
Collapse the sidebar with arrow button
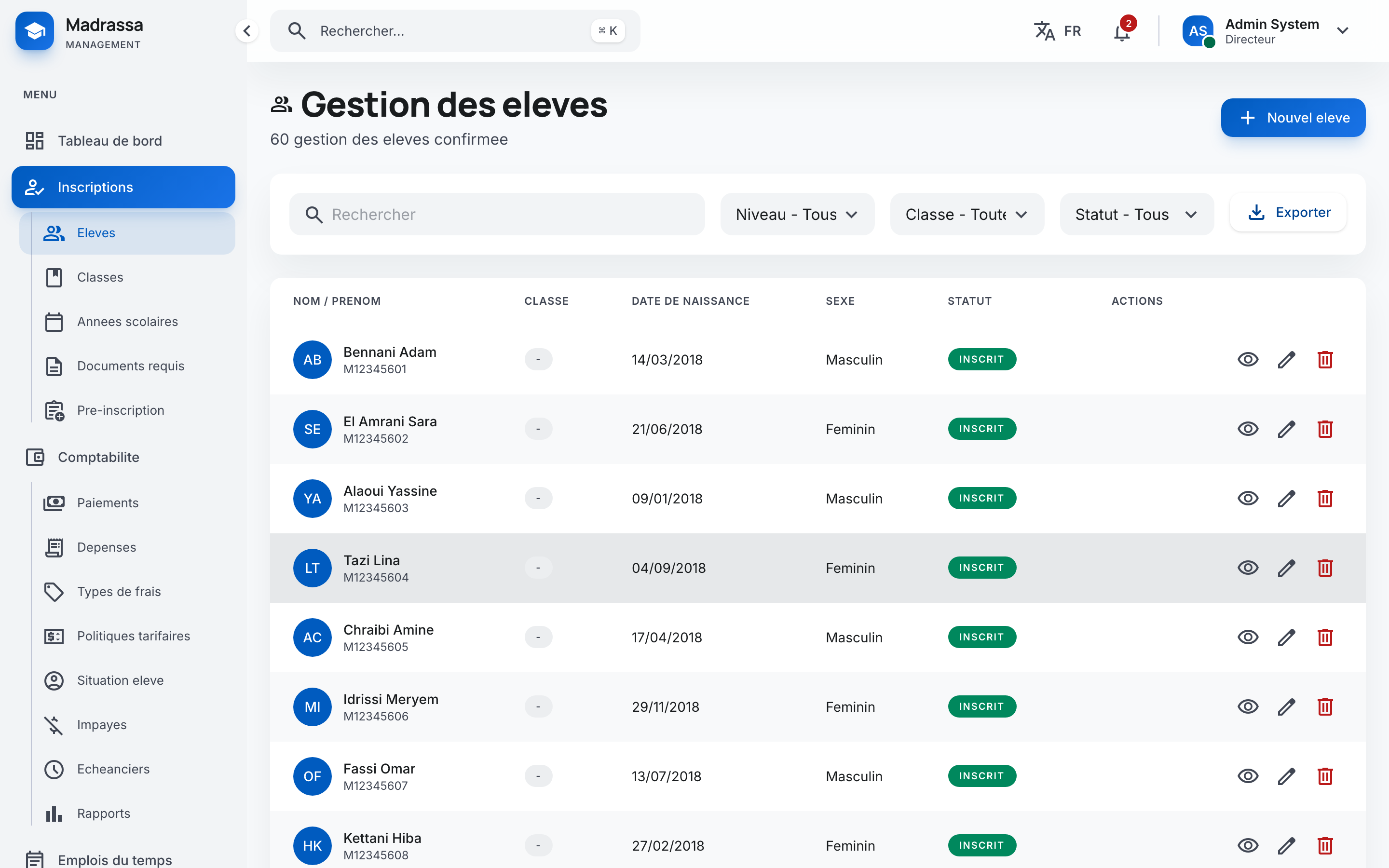pyautogui.click(x=247, y=31)
